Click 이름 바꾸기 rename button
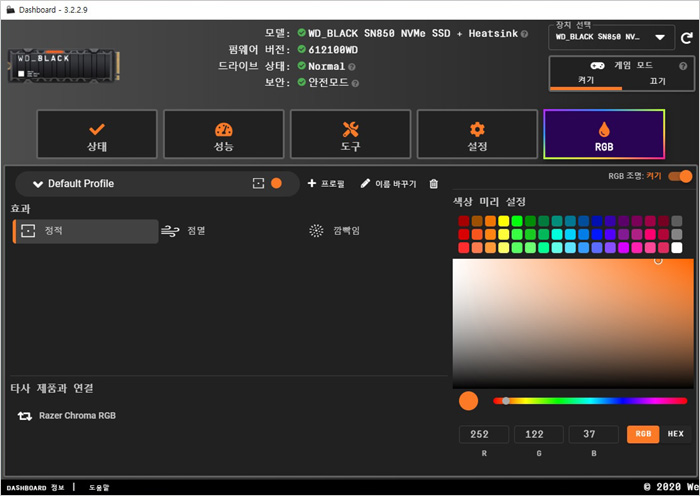The height and width of the screenshot is (496, 700). (x=388, y=183)
